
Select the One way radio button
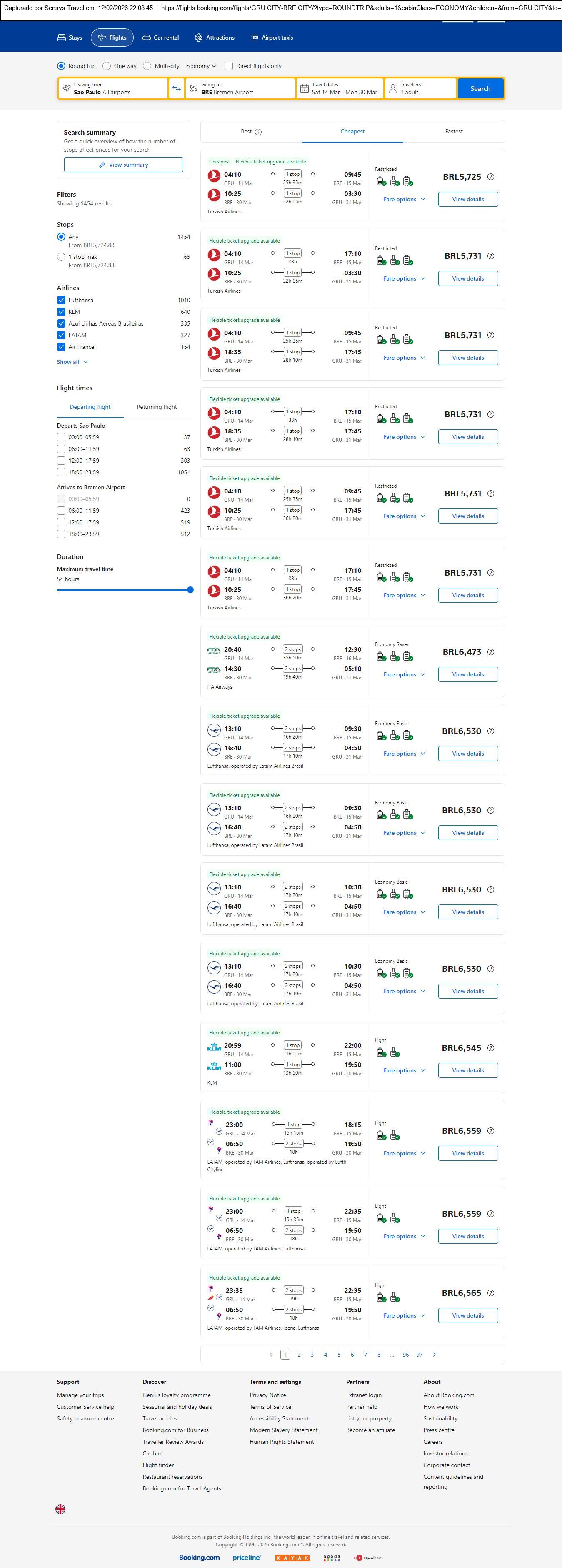tap(107, 66)
